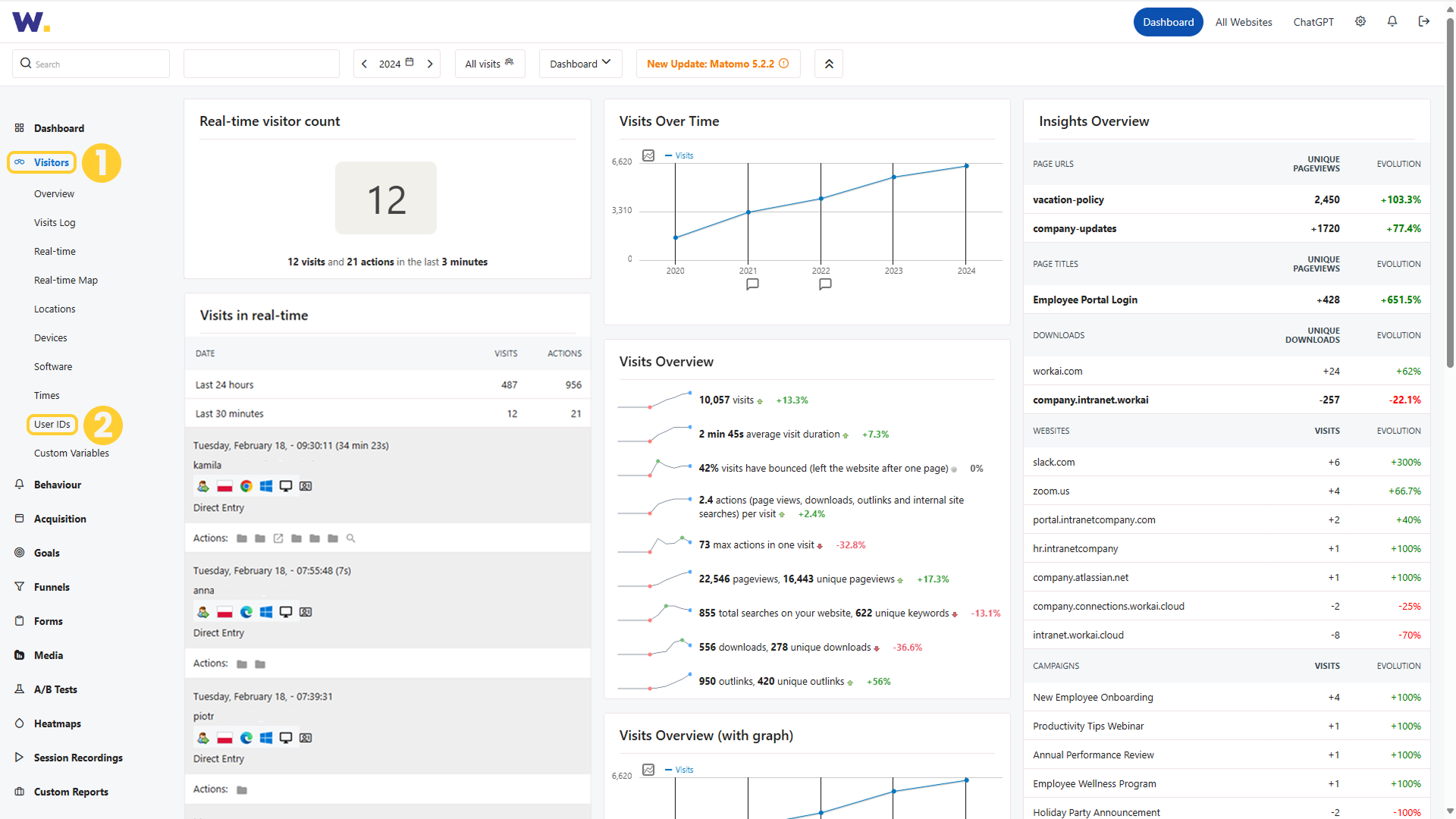Click the real-time visitor counter showing 12
Viewport: 1456px width, 819px height.
[x=386, y=198]
